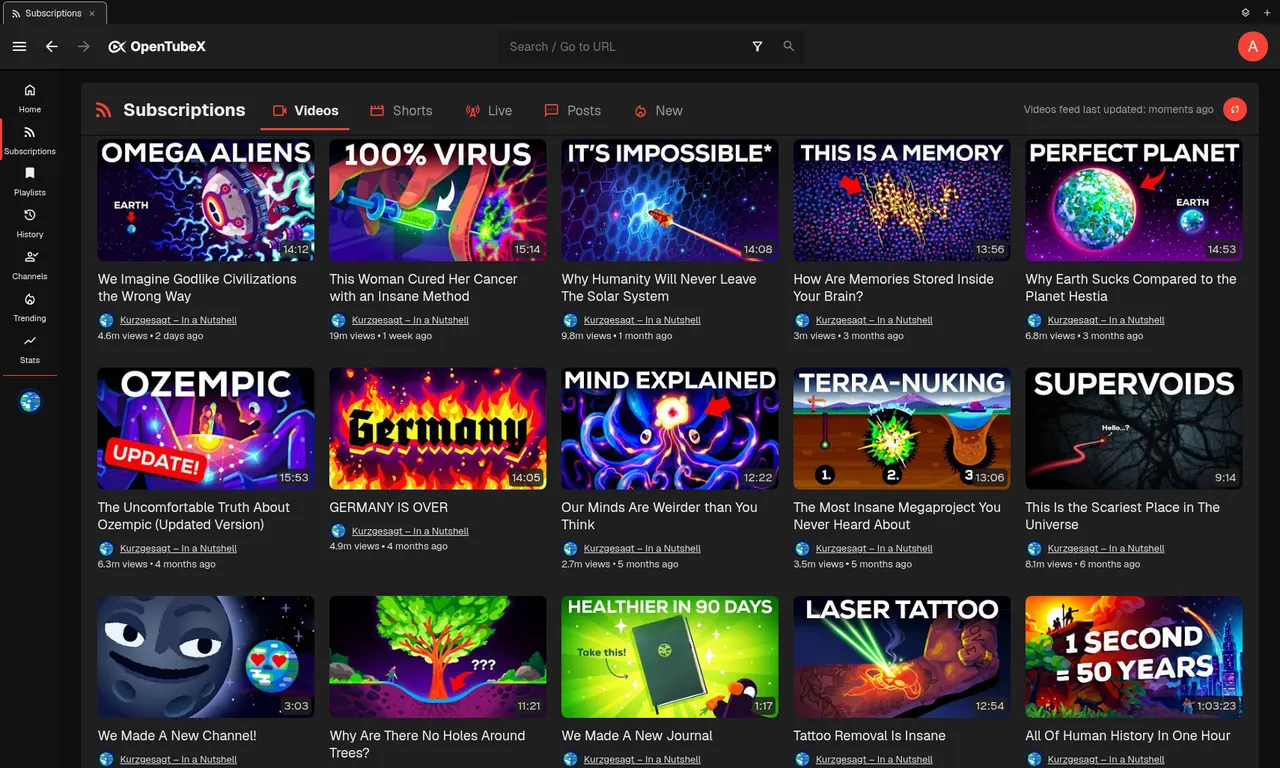Switch to the Live tab
This screenshot has width=1280, height=768.
pyautogui.click(x=489, y=111)
